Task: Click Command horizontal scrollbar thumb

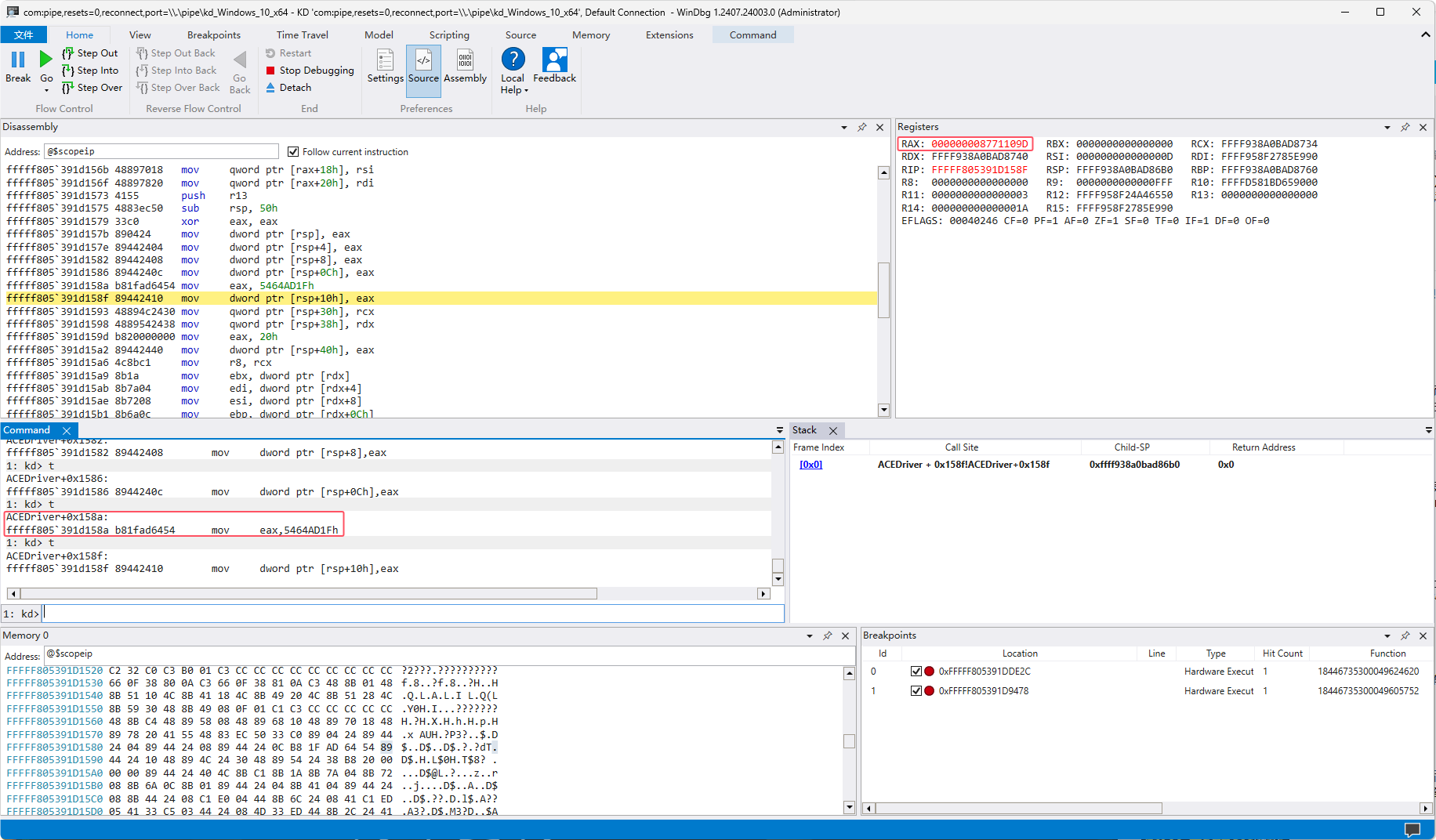Action: tap(307, 594)
